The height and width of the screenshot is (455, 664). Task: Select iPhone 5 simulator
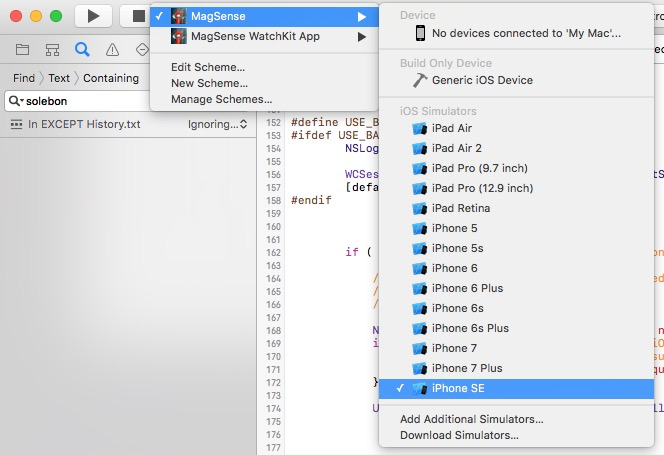tap(516, 228)
